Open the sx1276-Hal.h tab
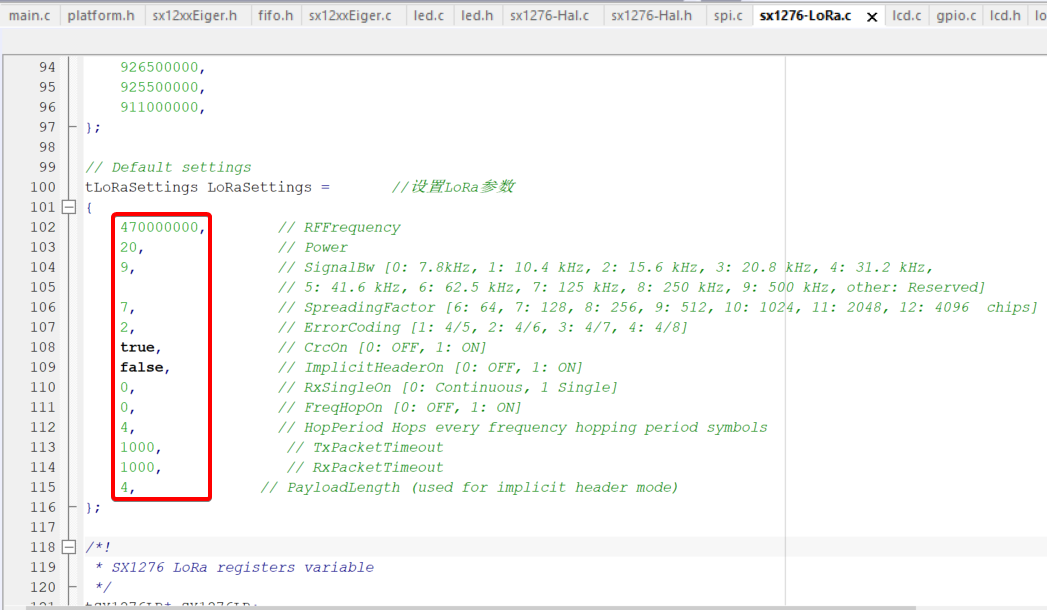This screenshot has width=1047, height=610. pyautogui.click(x=651, y=16)
